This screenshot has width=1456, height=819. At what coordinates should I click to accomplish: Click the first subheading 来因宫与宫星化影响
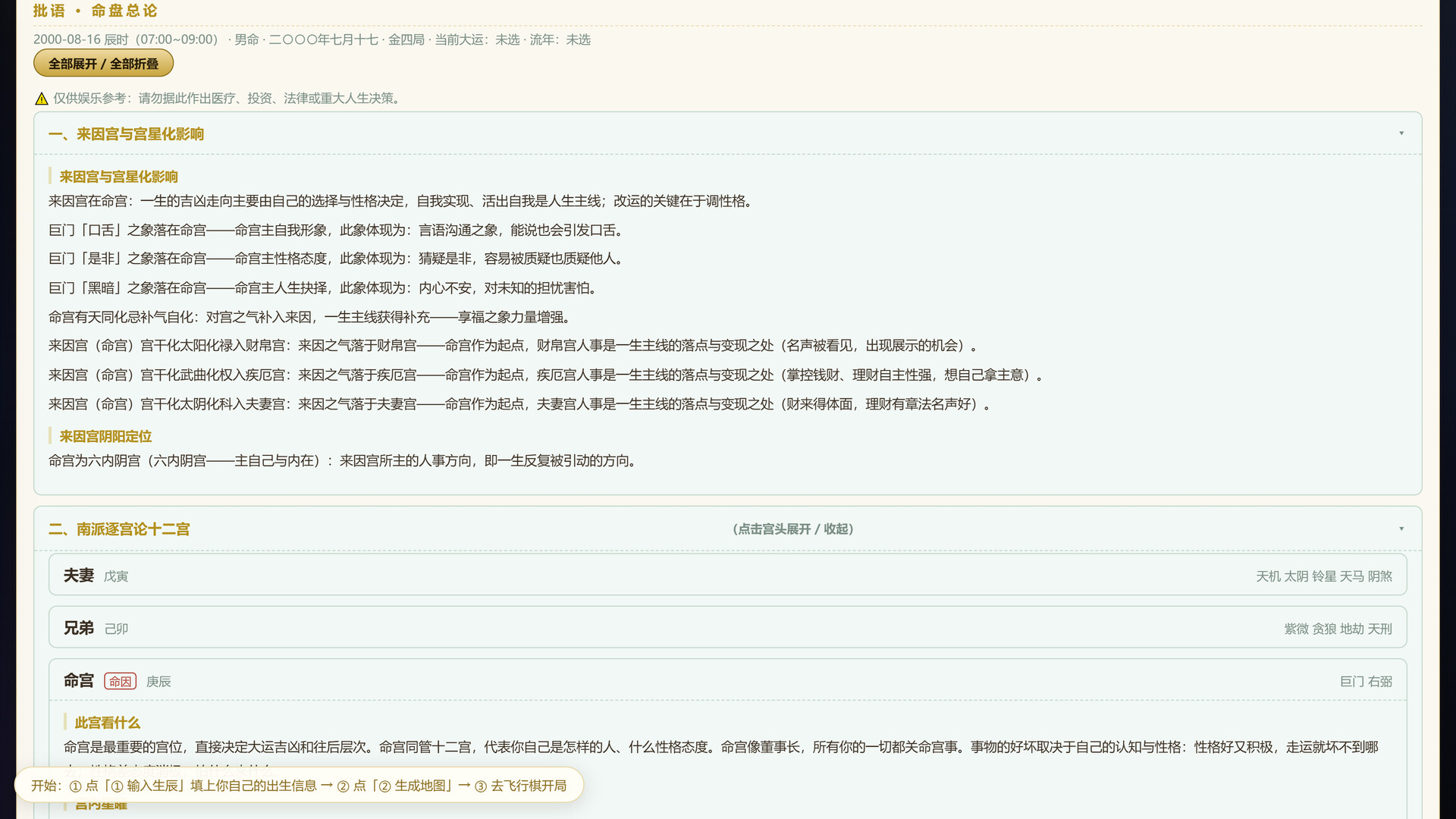tap(118, 177)
